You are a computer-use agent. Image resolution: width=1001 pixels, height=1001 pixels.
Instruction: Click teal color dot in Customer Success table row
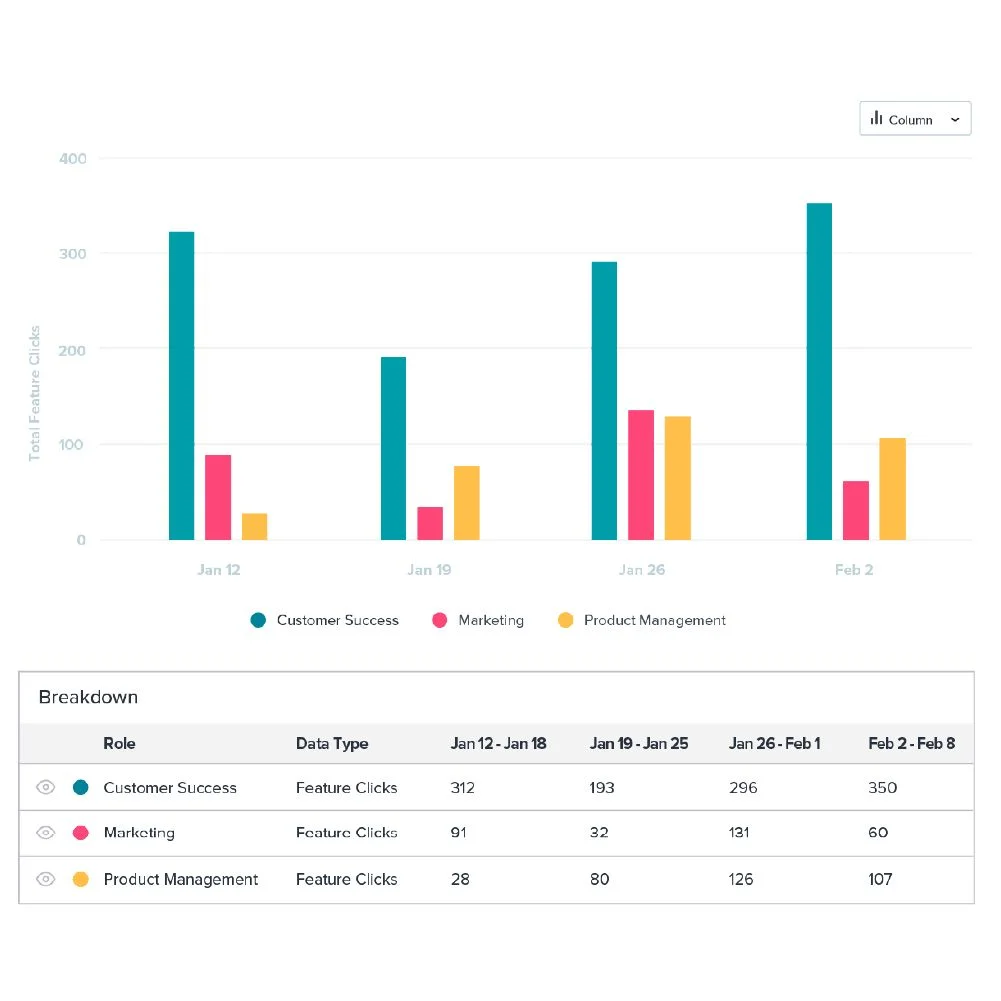(x=81, y=787)
